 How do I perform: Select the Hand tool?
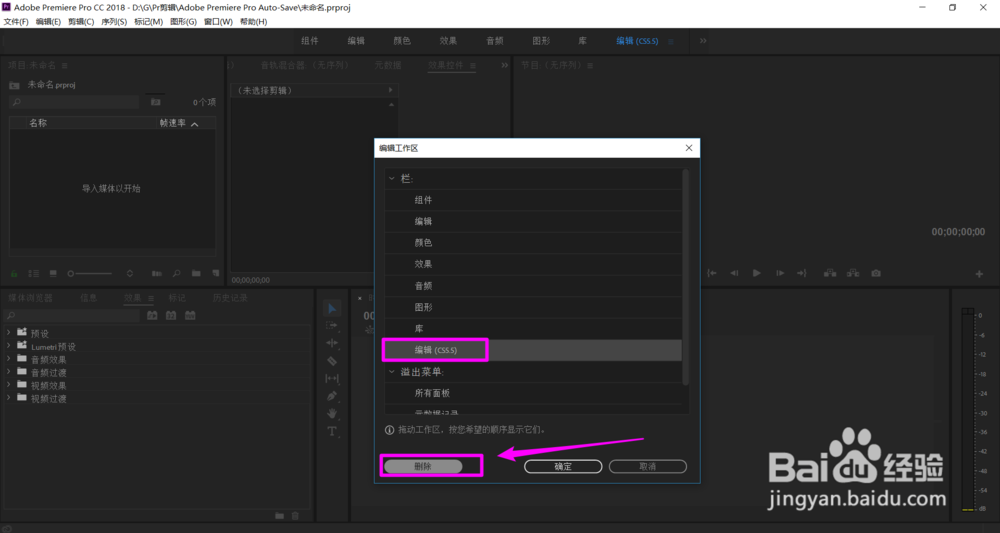332,413
